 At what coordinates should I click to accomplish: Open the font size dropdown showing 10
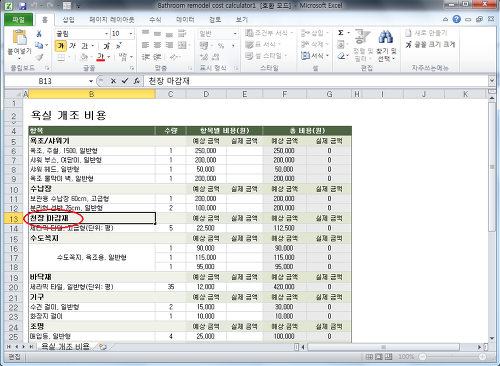pos(131,34)
